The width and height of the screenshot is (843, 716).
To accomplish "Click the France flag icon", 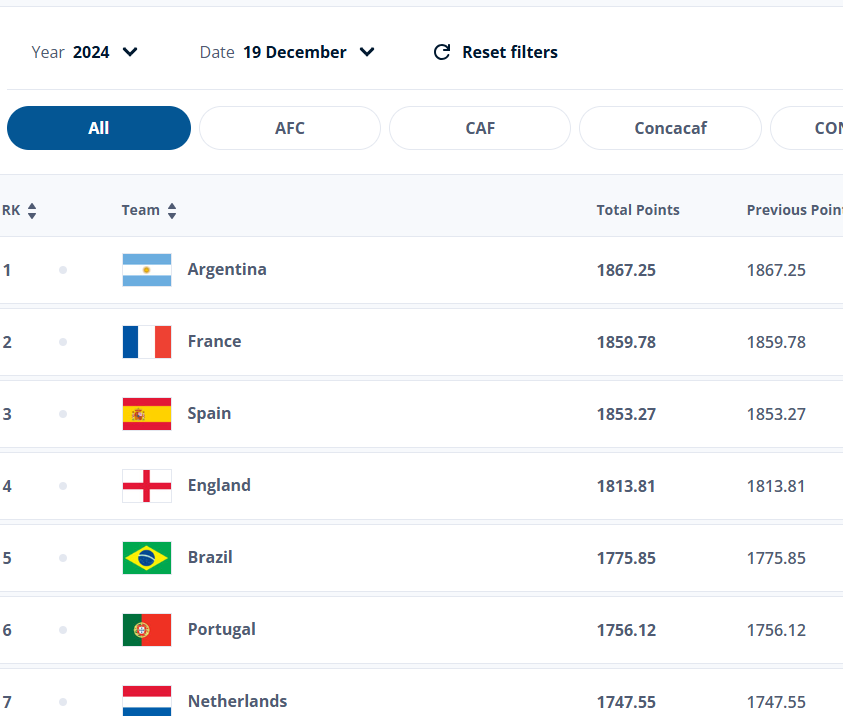I will pos(147,342).
